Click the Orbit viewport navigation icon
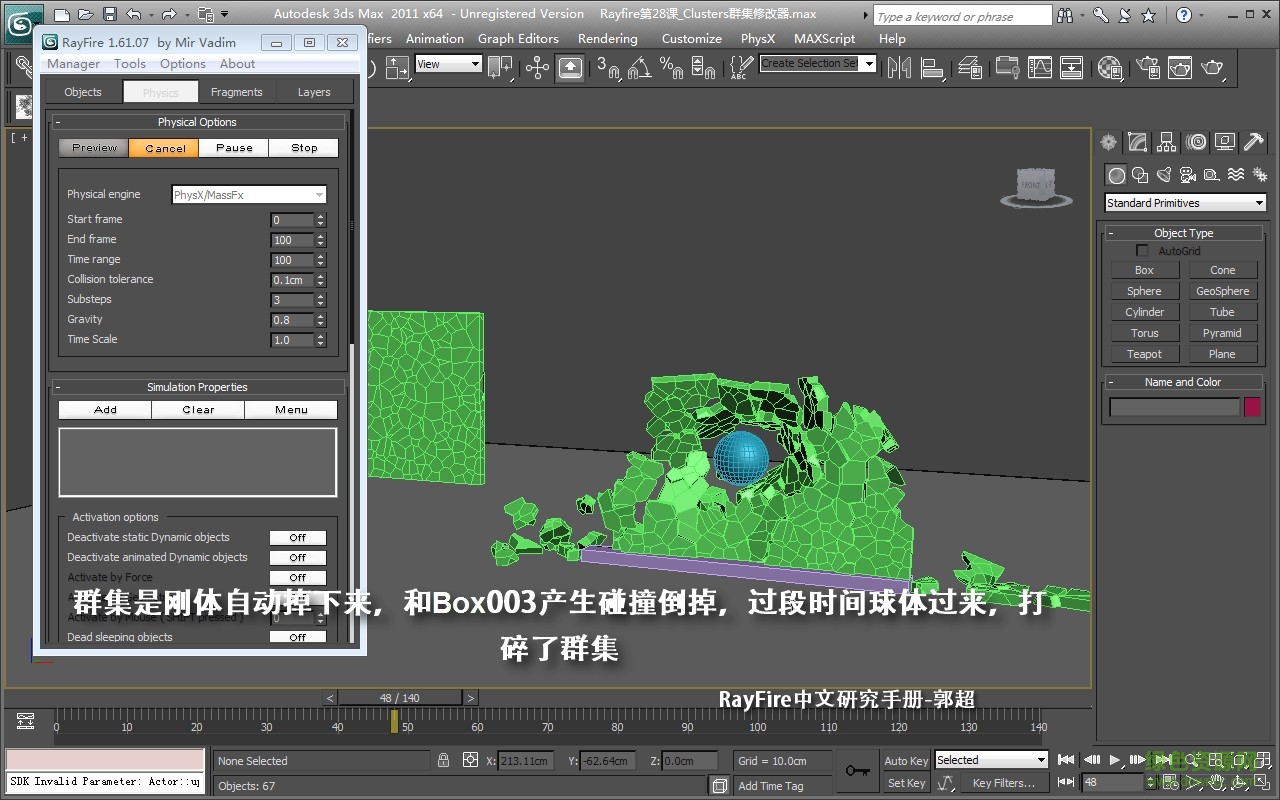This screenshot has width=1280, height=800. [1239, 783]
